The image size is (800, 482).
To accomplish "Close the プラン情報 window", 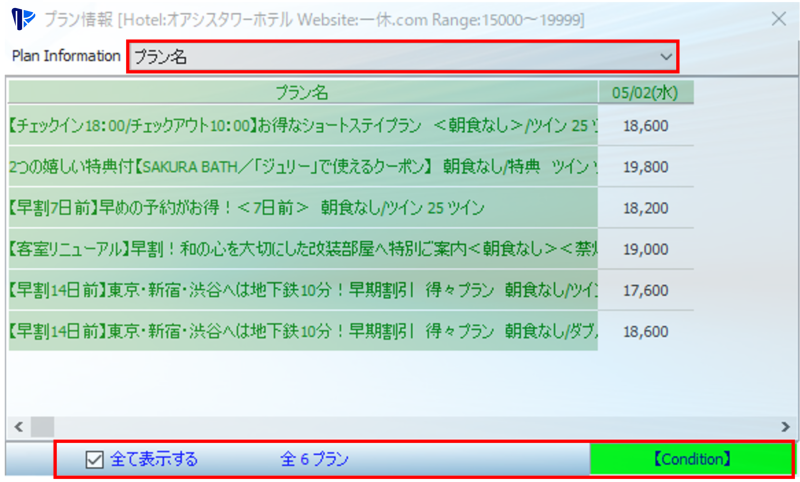I will tap(778, 19).
